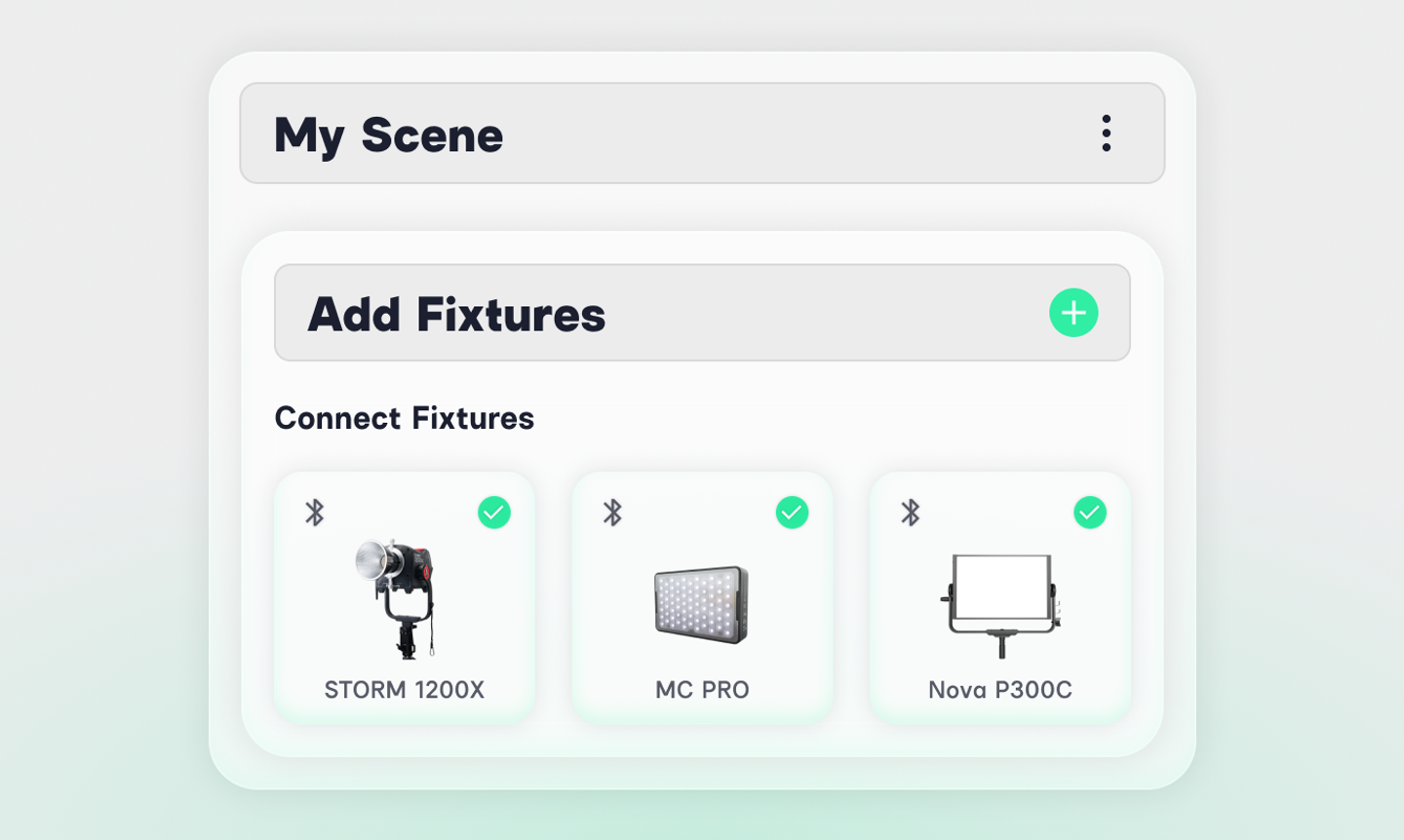Open the My Scene header panel
The height and width of the screenshot is (840, 1404).
tap(702, 134)
